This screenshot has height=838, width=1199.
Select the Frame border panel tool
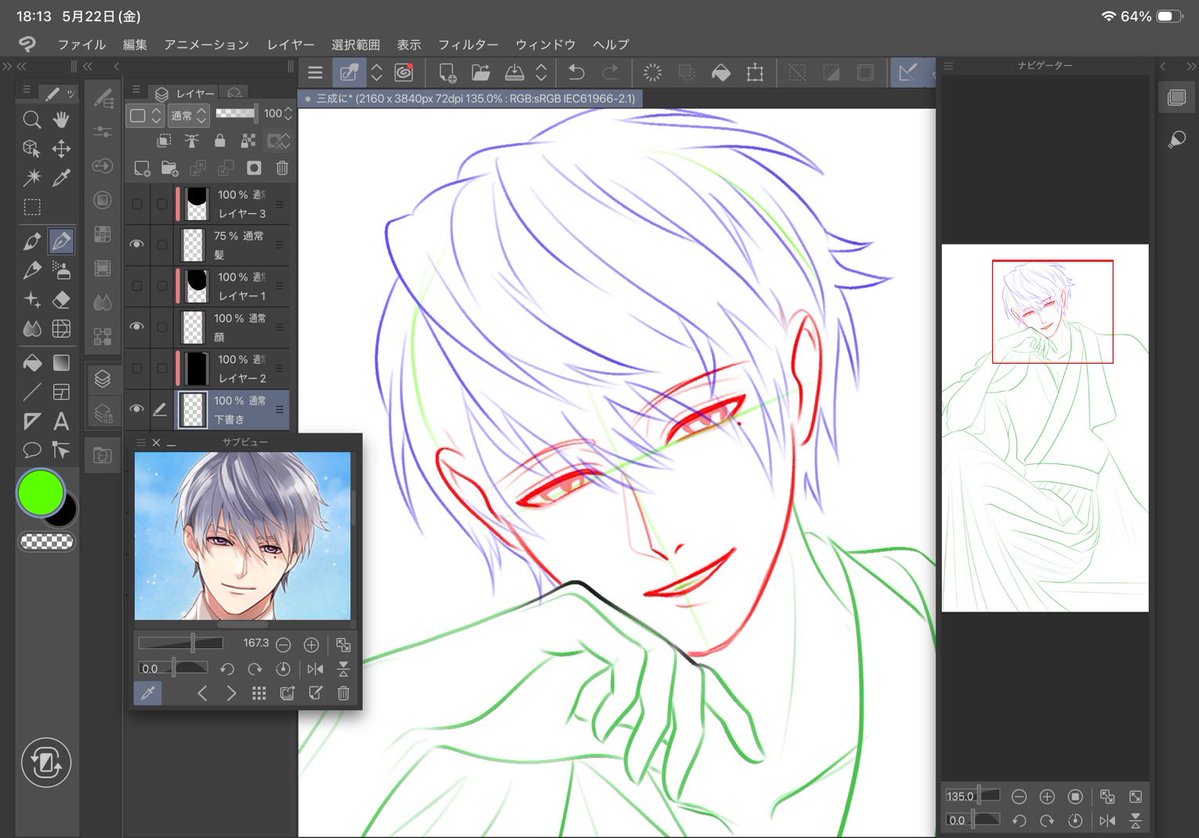coord(61,392)
